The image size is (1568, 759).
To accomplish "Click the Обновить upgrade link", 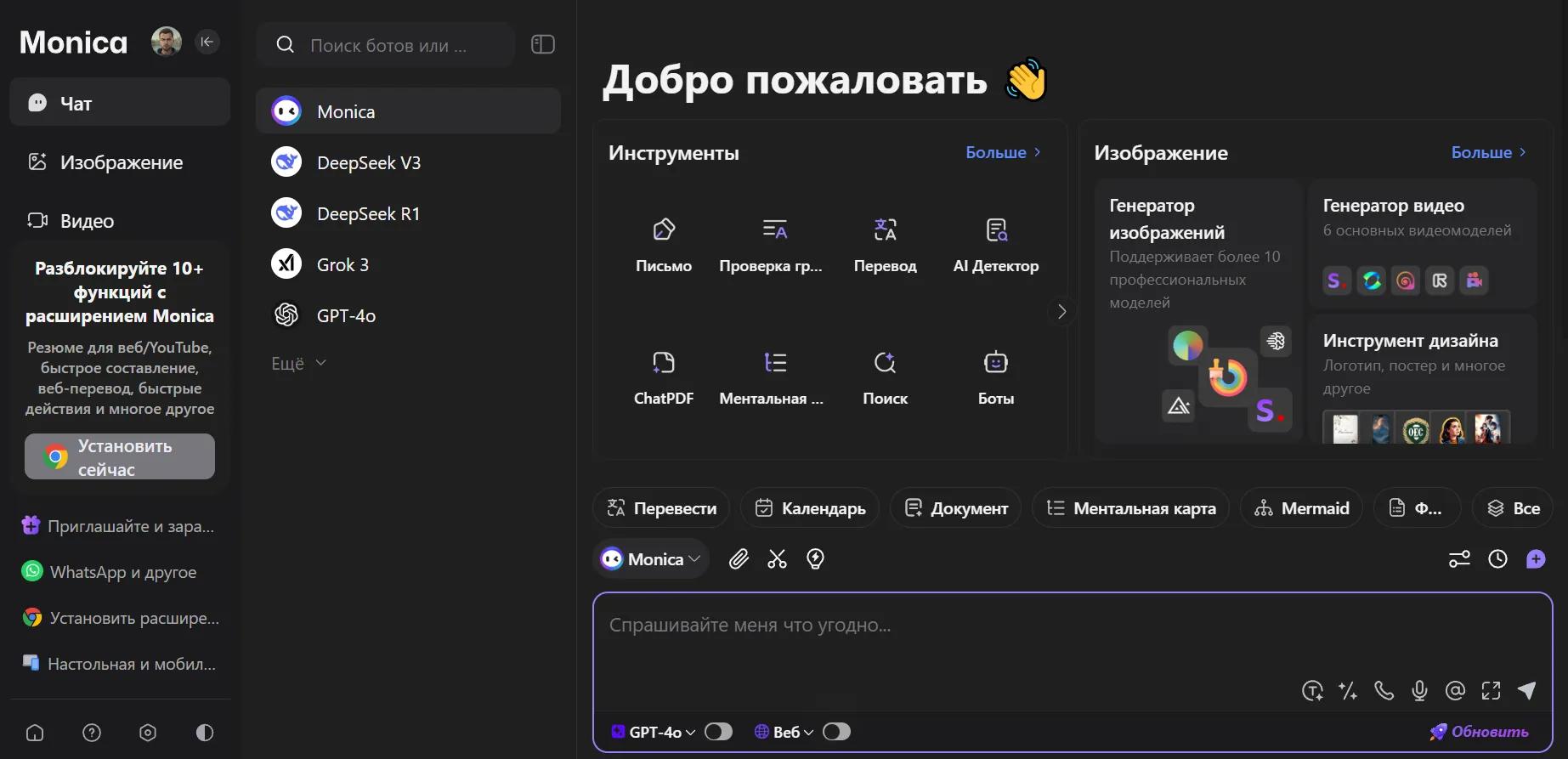I will click(1479, 731).
